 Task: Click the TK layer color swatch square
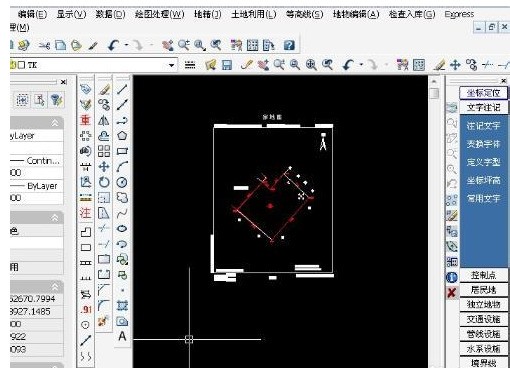point(22,65)
